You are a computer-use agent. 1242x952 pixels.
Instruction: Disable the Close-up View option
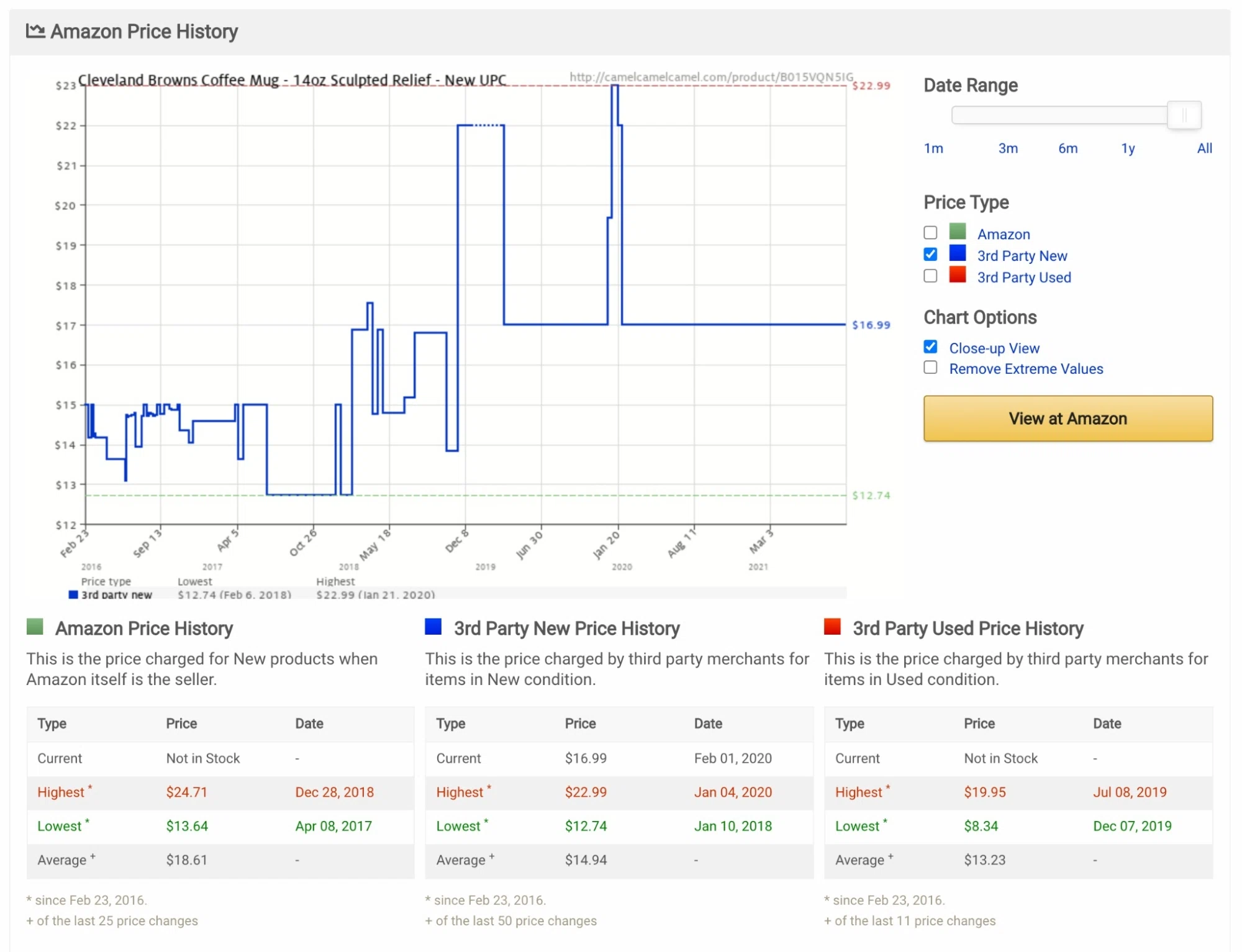[x=930, y=347]
